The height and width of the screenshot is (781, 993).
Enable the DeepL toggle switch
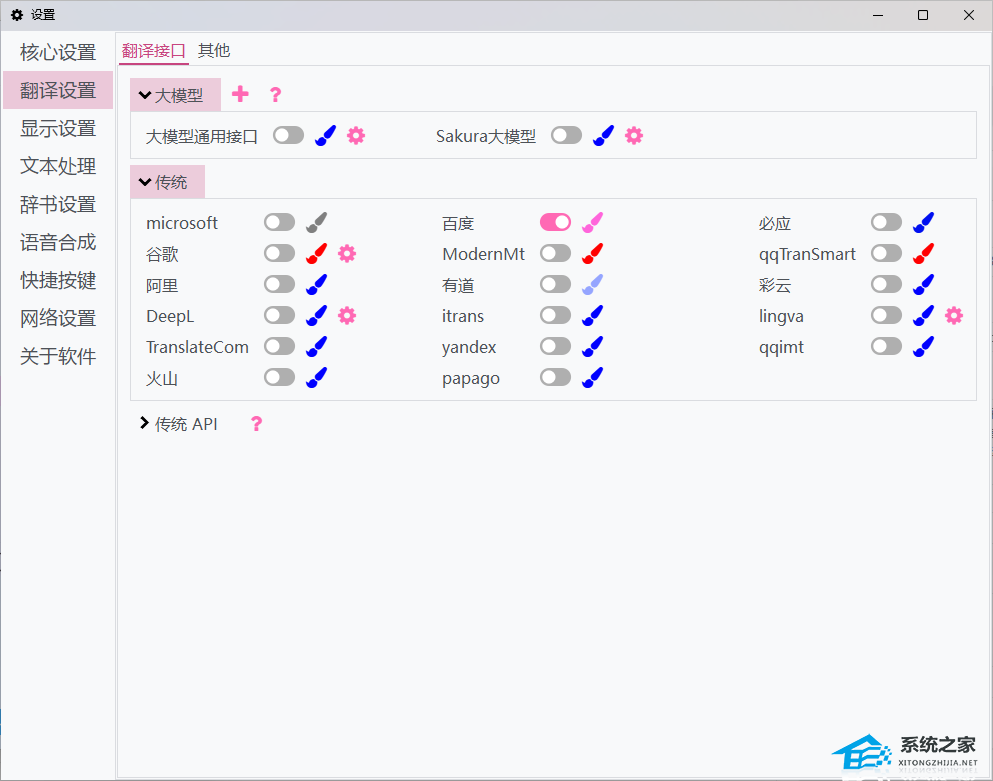click(280, 315)
